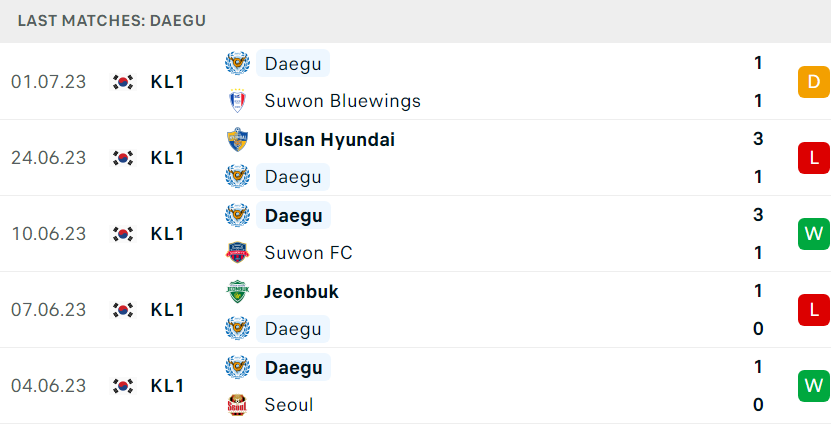Viewport: 831px width, 425px height.
Task: Click the Jeonbuk club crest
Action: point(237,291)
